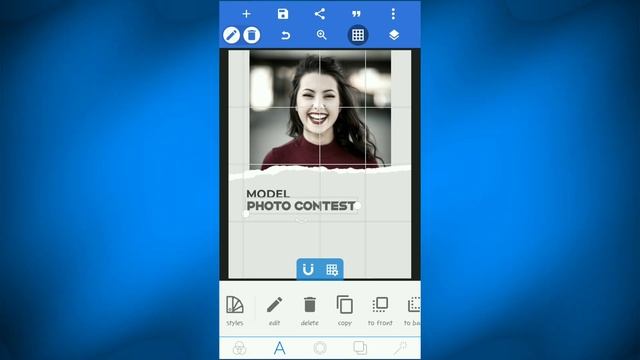640x360 pixels.
Task: Grab the right resize handle of text
Action: (358, 206)
